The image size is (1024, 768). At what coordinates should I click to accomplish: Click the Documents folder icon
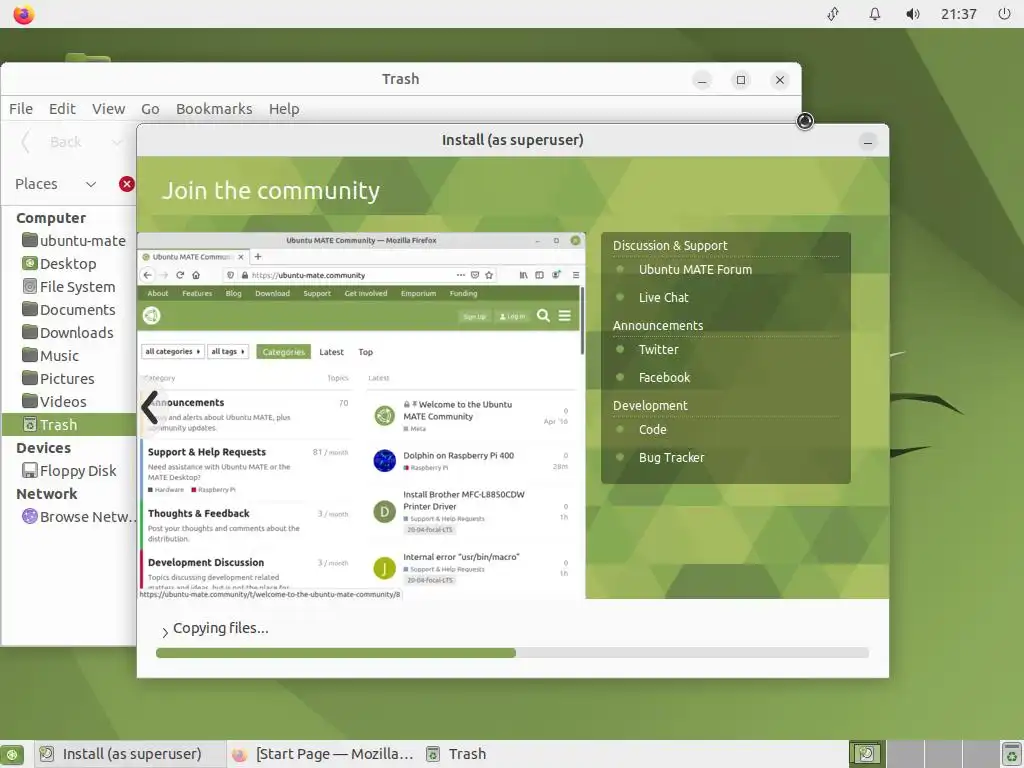point(29,309)
